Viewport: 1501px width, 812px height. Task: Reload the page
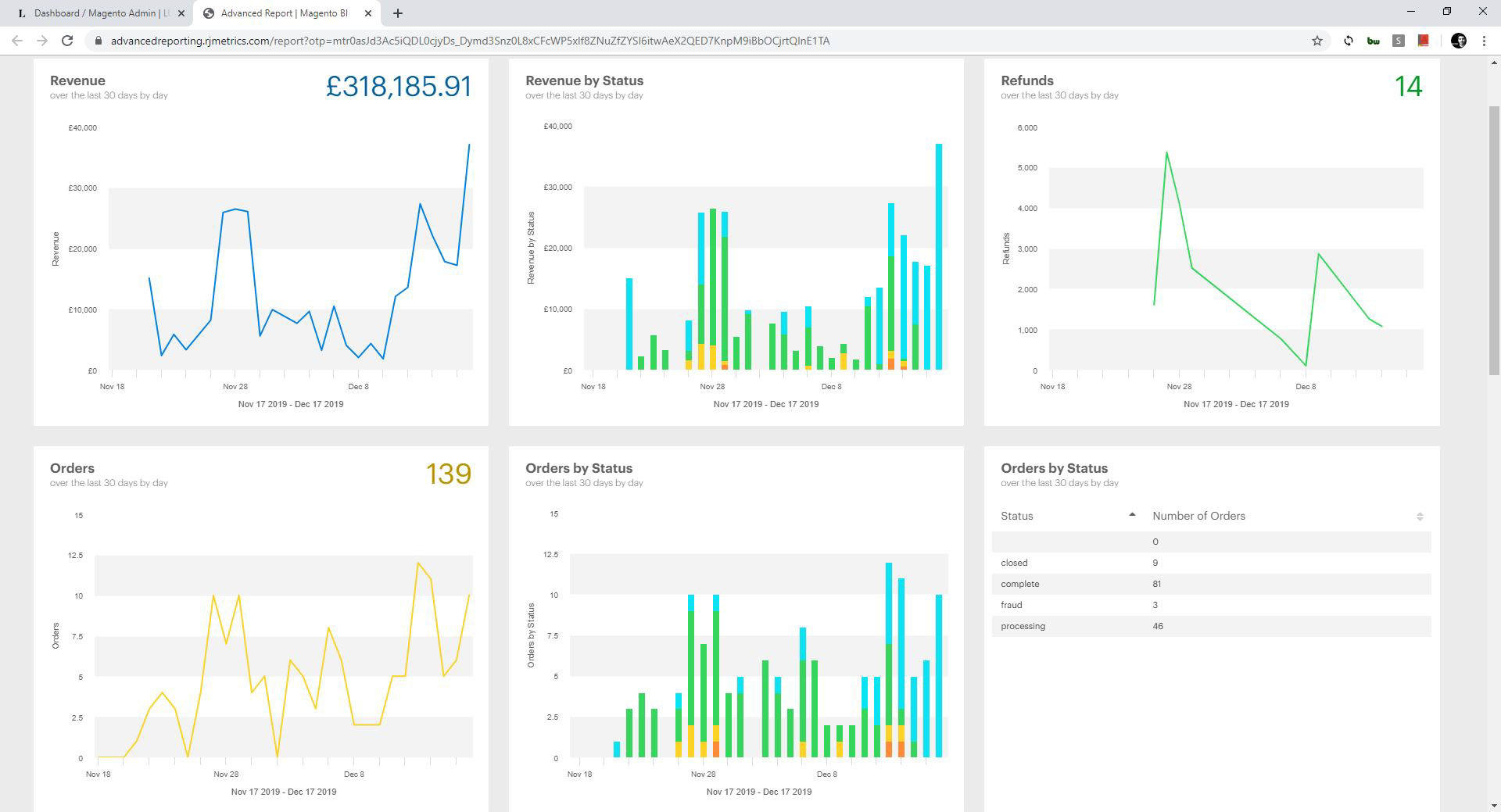pos(67,41)
